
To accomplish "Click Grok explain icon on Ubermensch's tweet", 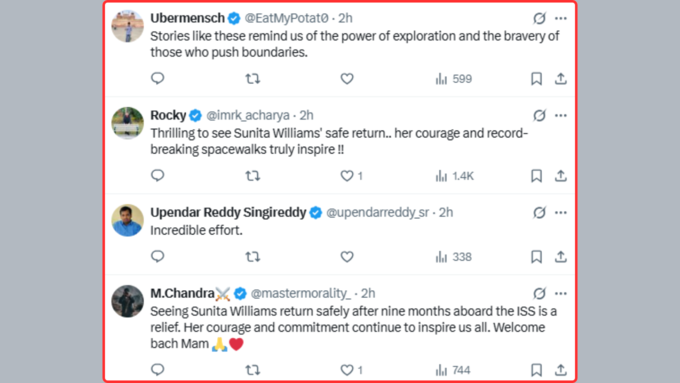I will tap(539, 18).
